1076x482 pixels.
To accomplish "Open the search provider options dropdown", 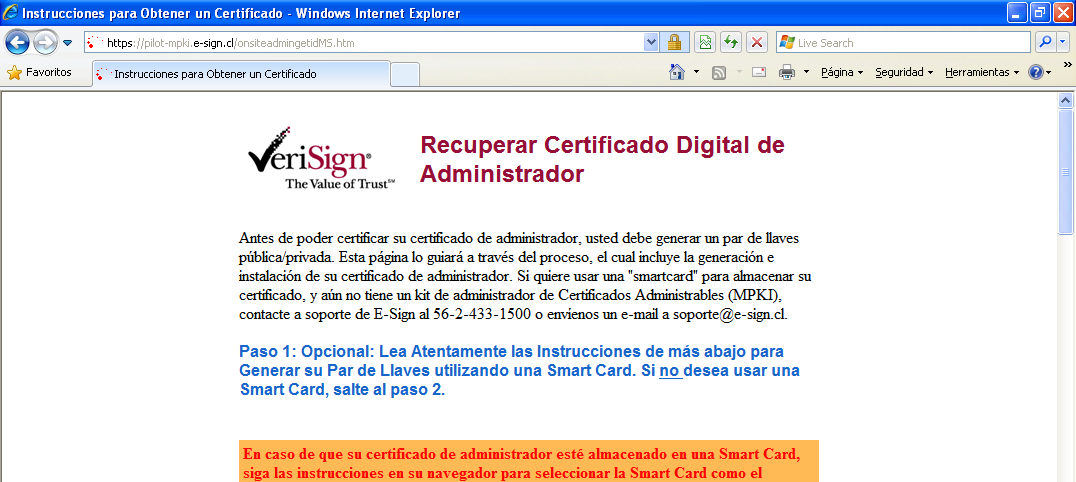I will pos(1061,43).
